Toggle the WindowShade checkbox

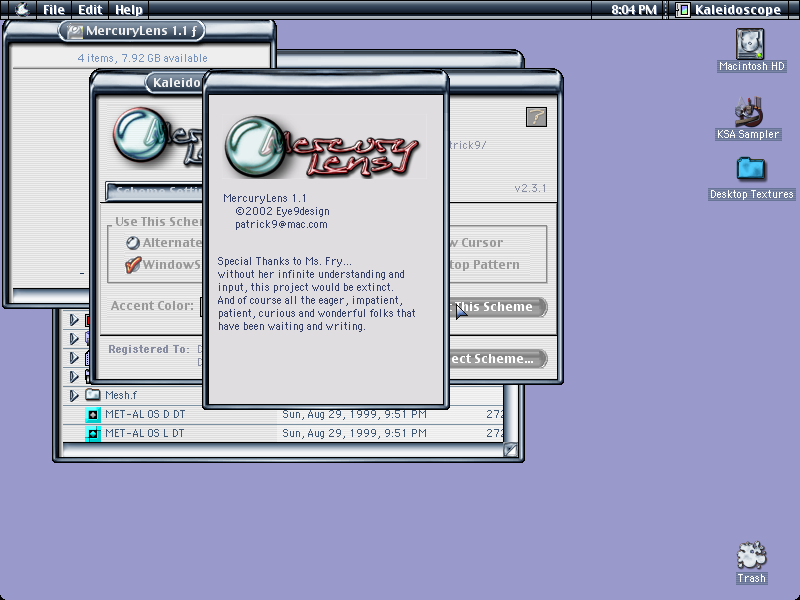(x=133, y=265)
